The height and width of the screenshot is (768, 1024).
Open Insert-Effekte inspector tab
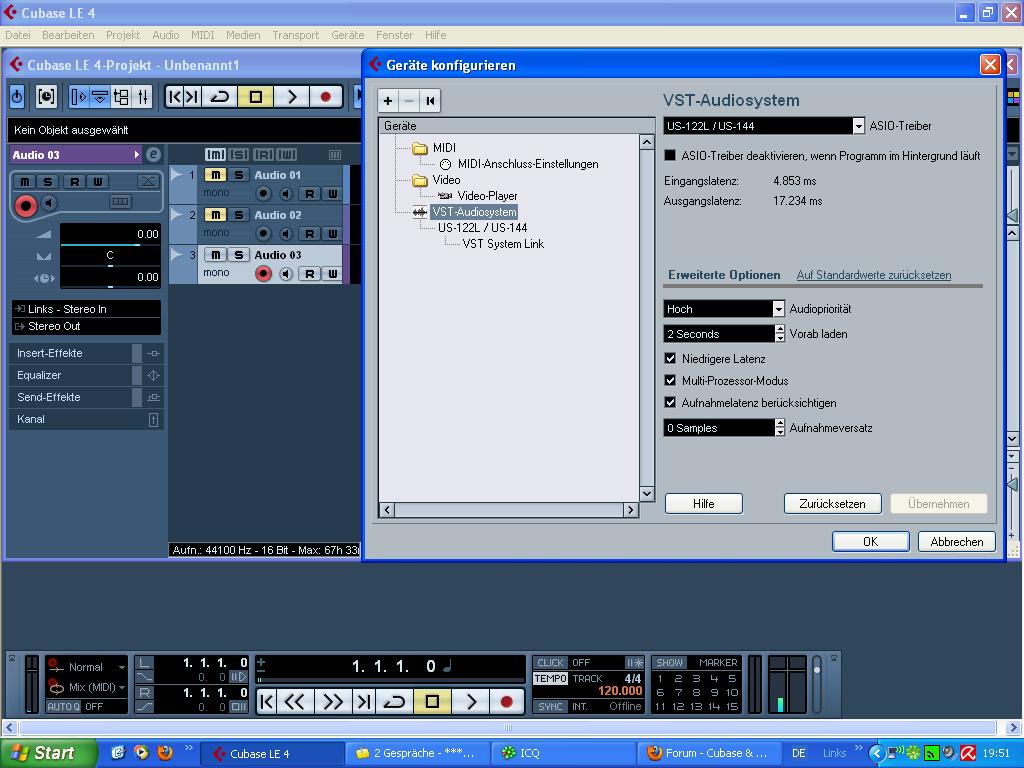pyautogui.click(x=71, y=353)
